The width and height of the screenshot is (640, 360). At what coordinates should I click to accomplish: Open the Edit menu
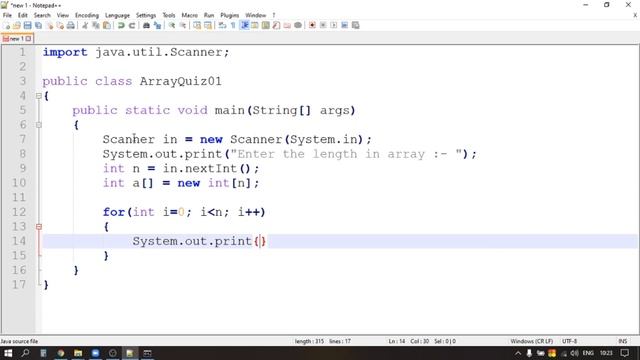22,15
